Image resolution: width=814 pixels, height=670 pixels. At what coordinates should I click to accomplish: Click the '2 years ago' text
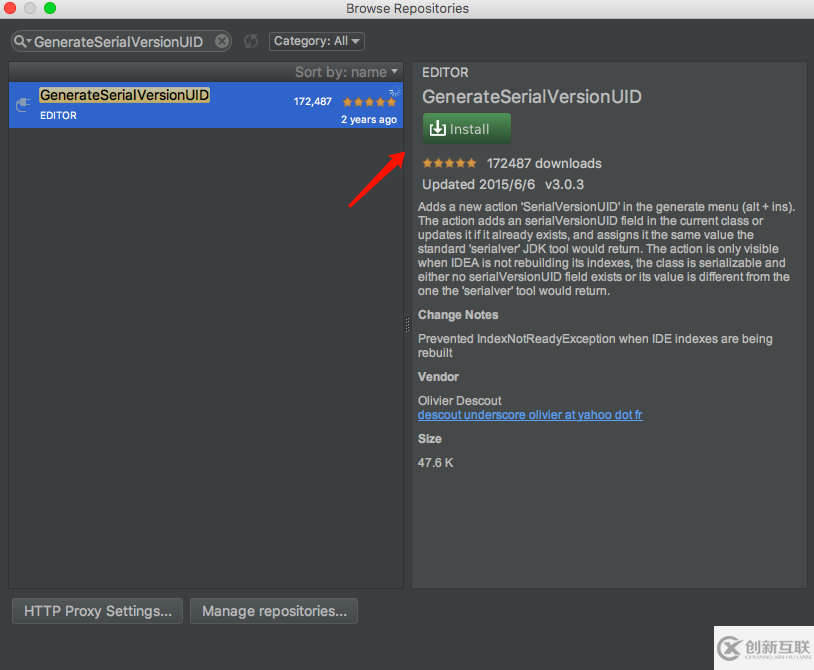click(x=369, y=119)
